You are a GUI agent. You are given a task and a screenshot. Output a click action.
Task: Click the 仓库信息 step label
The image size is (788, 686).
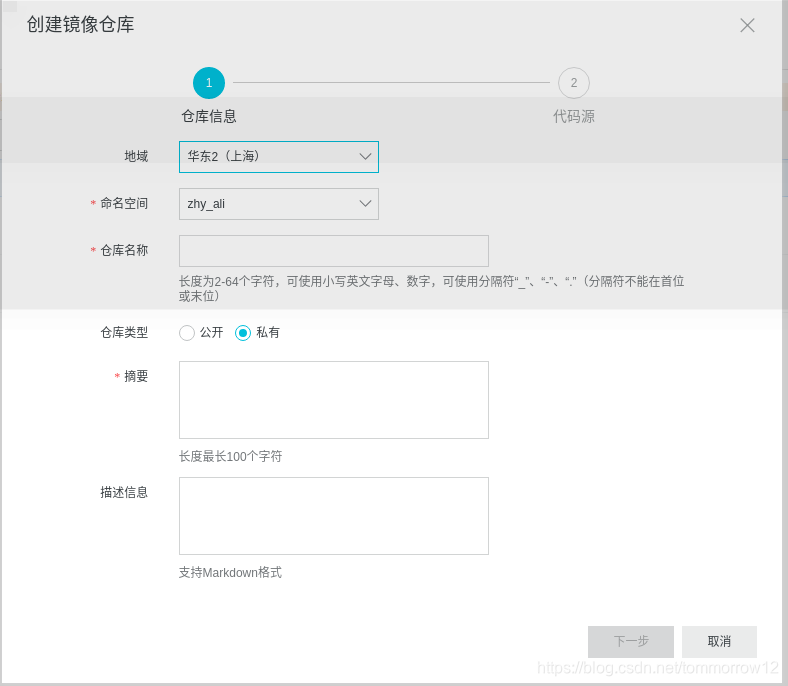[x=209, y=117]
